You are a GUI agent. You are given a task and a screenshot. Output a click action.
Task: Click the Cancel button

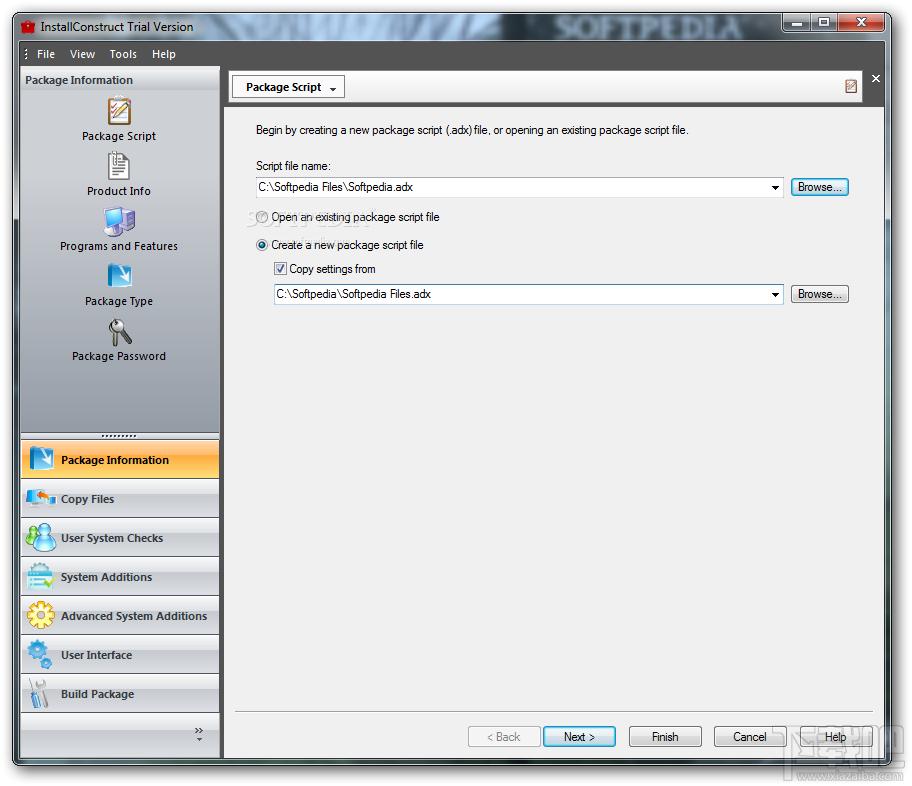(x=750, y=737)
